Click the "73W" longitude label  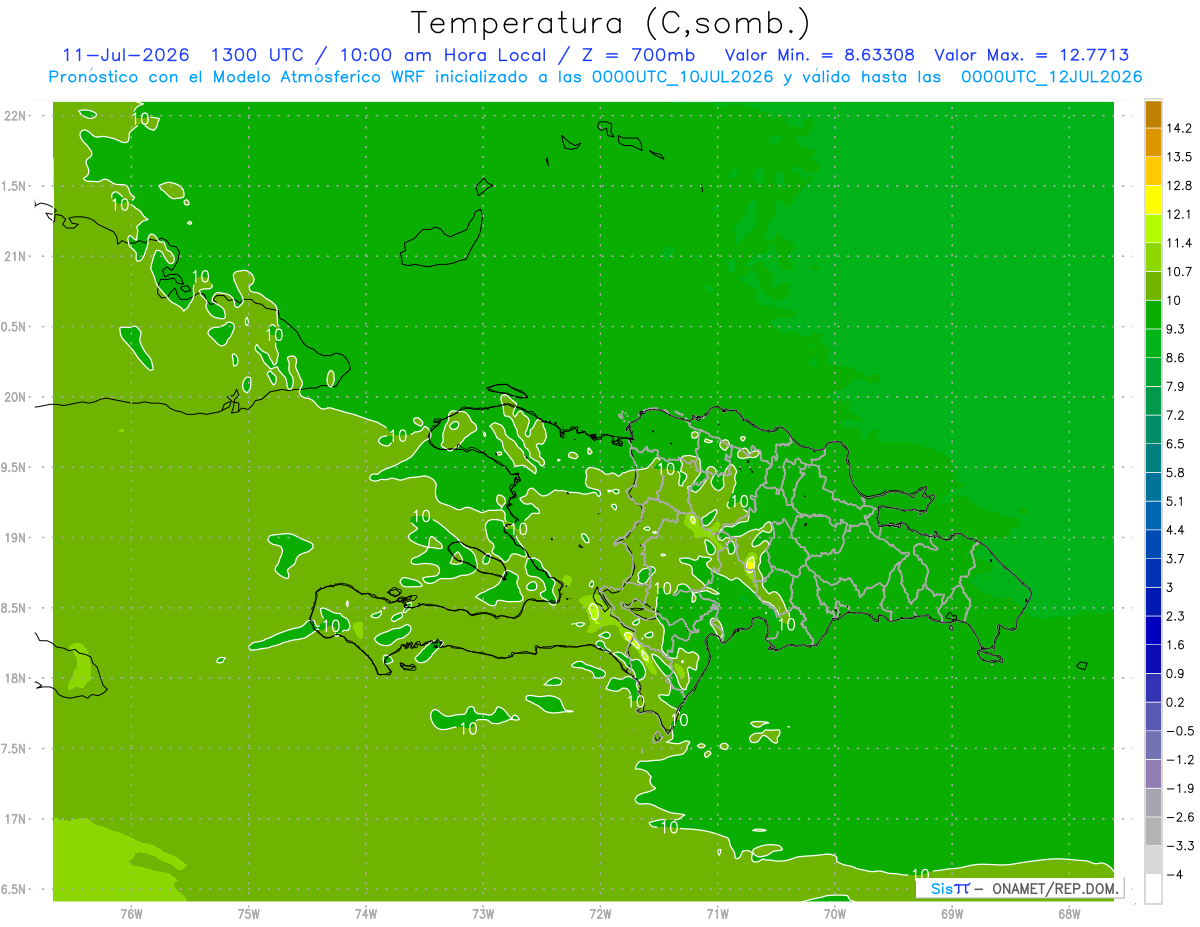click(483, 912)
